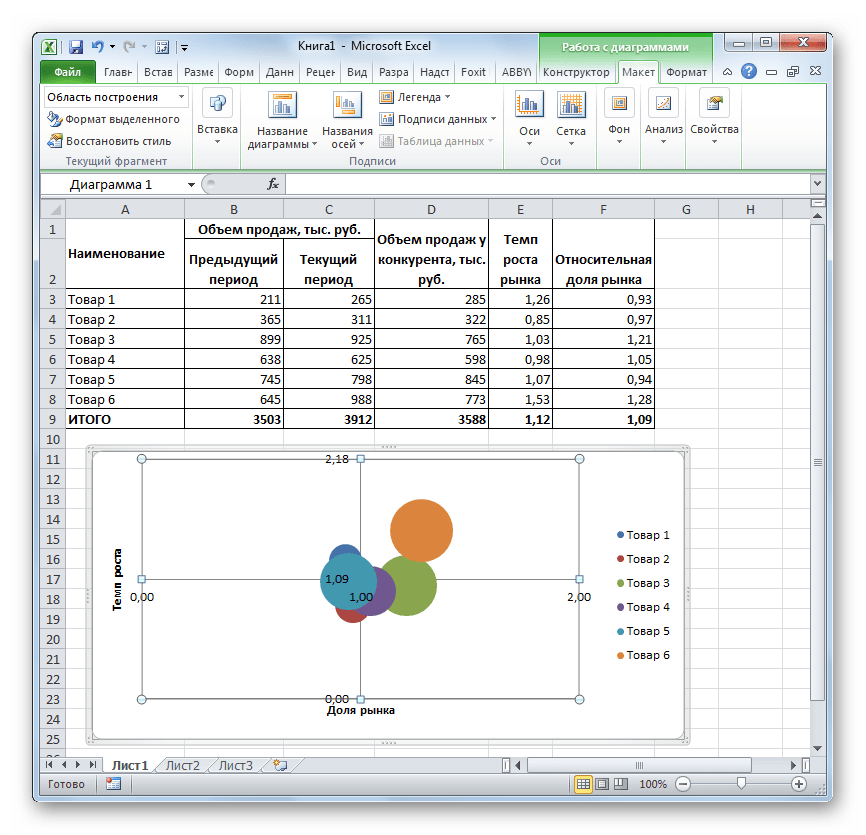Click the horizontal scrollbar right arrow
866x835 pixels.
pyautogui.click(x=793, y=765)
